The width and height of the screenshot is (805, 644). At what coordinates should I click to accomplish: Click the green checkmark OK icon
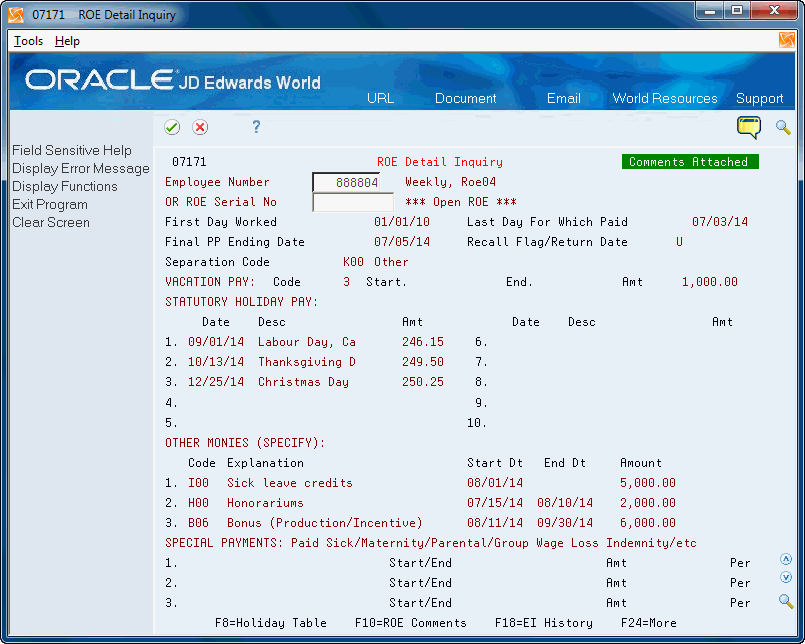(x=172, y=127)
